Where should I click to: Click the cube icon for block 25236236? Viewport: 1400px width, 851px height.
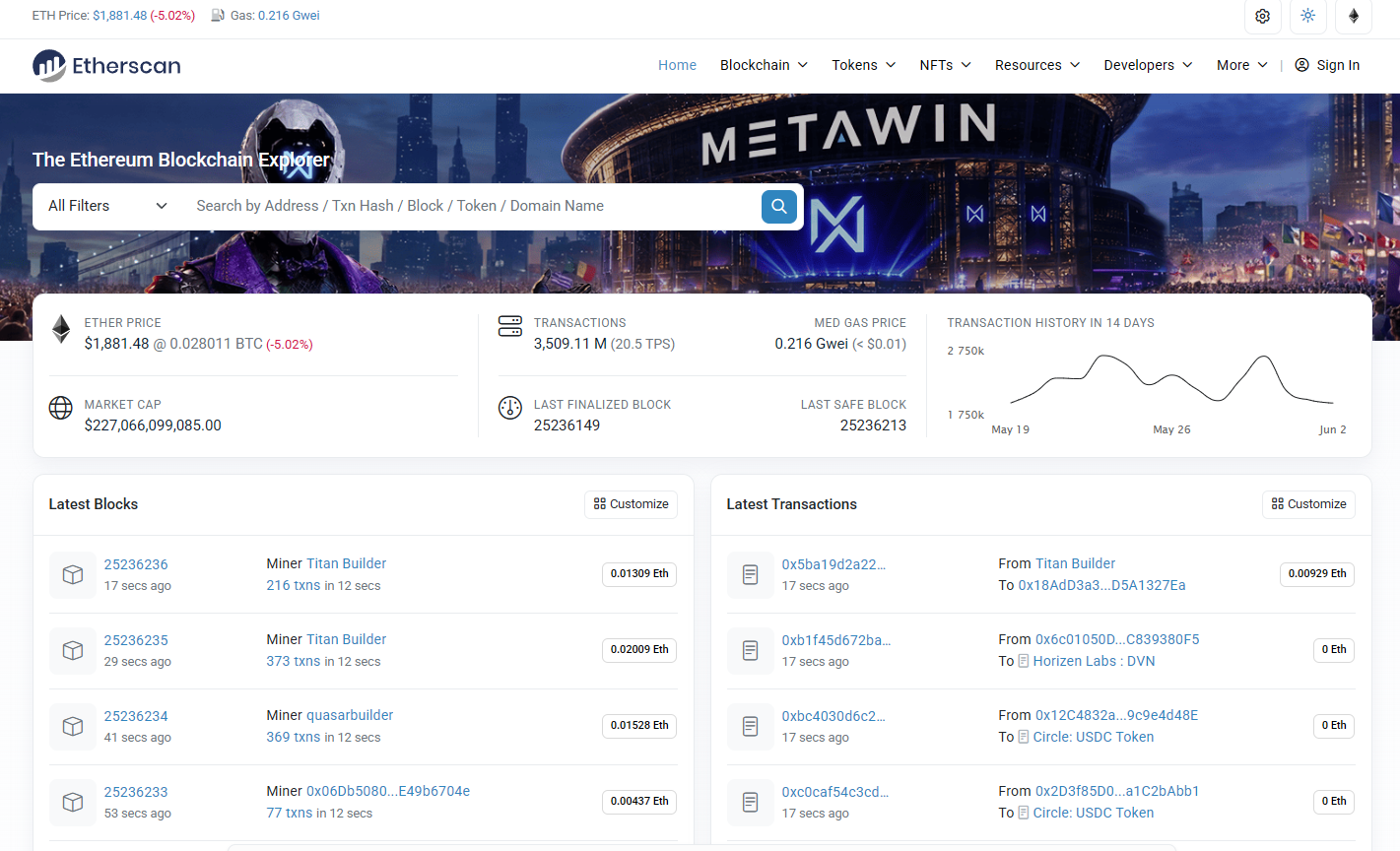(x=73, y=574)
